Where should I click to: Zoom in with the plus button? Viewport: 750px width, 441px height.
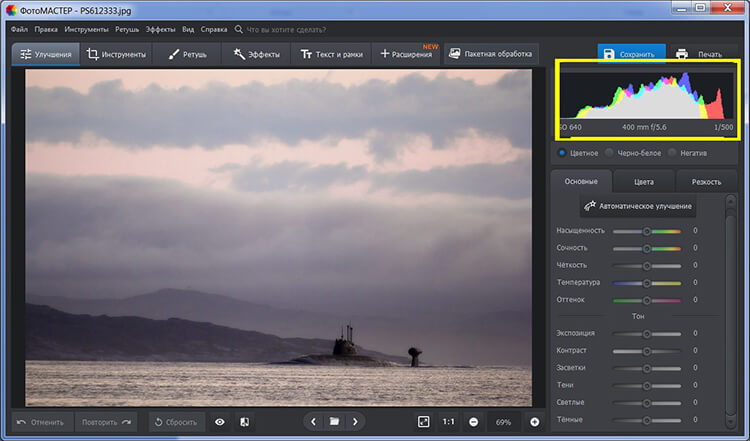point(535,422)
